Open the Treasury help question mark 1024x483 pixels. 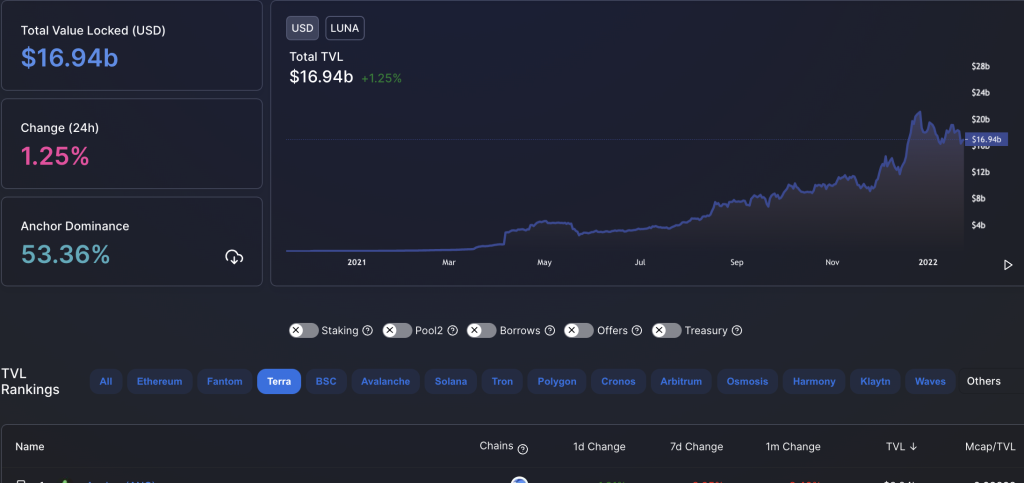(737, 330)
